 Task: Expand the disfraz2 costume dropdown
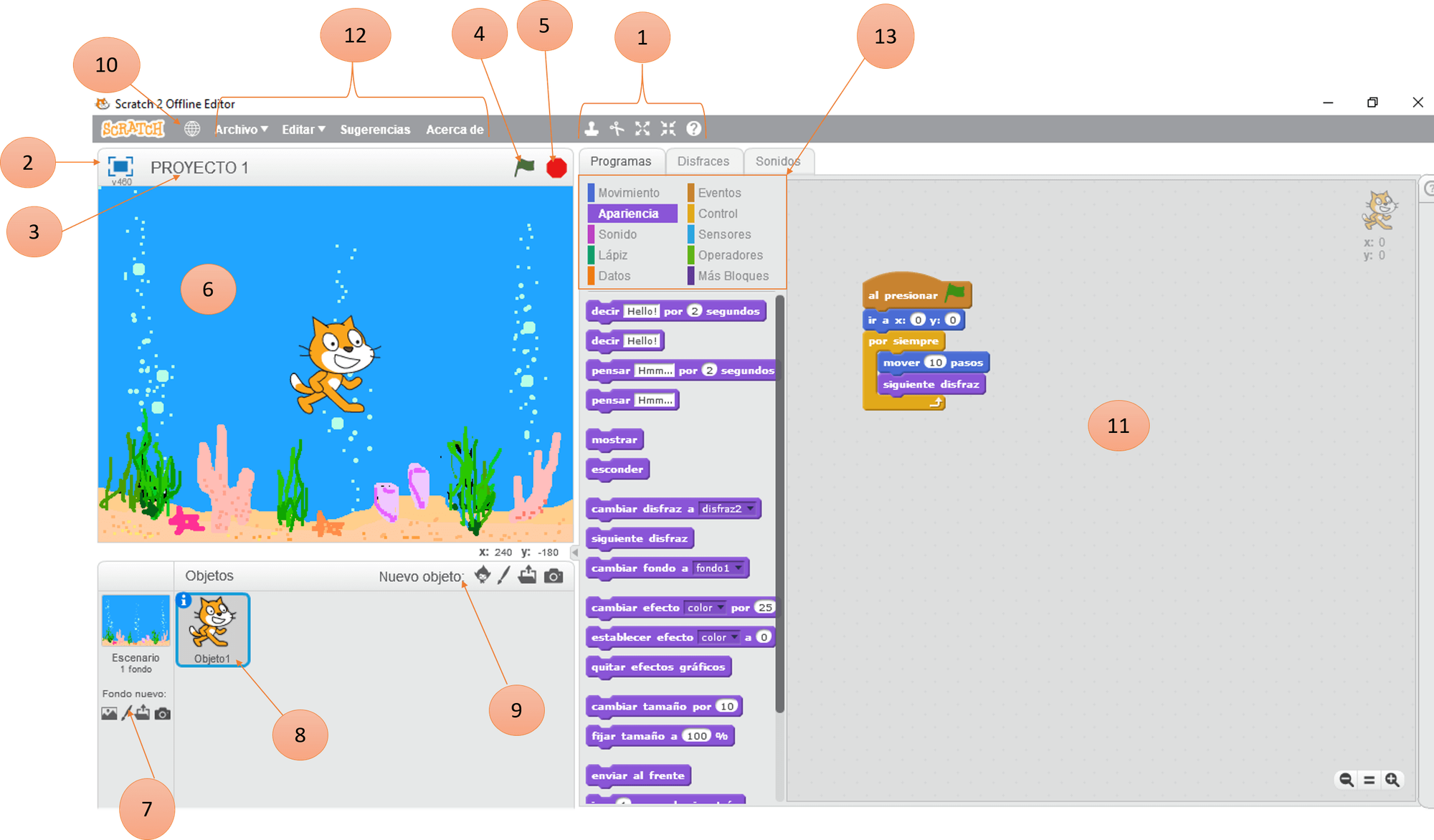coord(750,509)
